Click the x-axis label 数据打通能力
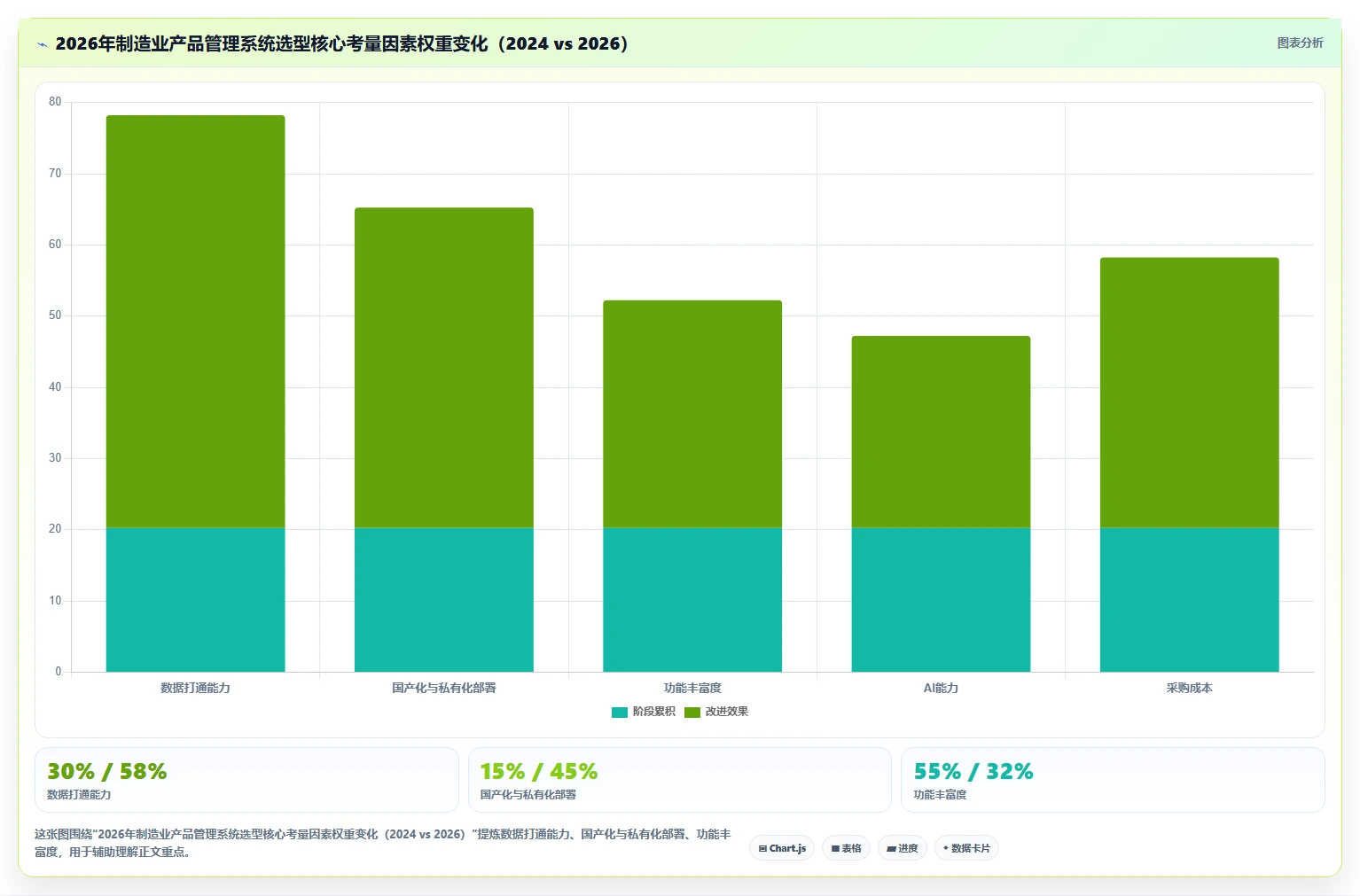1360x896 pixels. click(195, 688)
